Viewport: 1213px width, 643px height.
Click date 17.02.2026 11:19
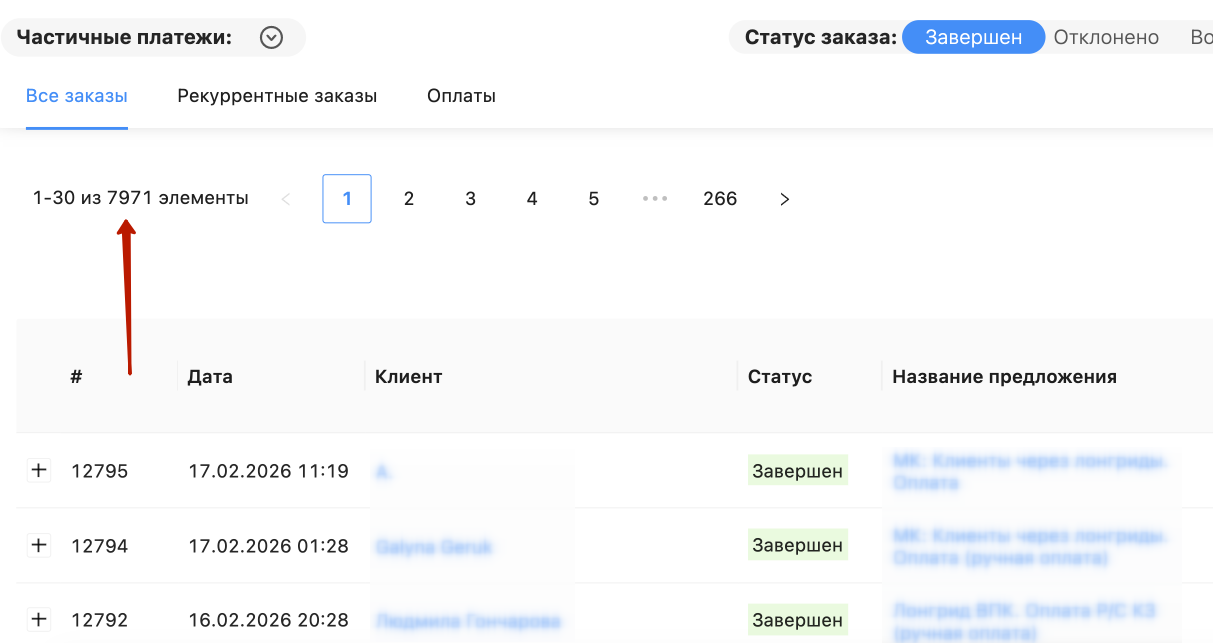tap(268, 471)
